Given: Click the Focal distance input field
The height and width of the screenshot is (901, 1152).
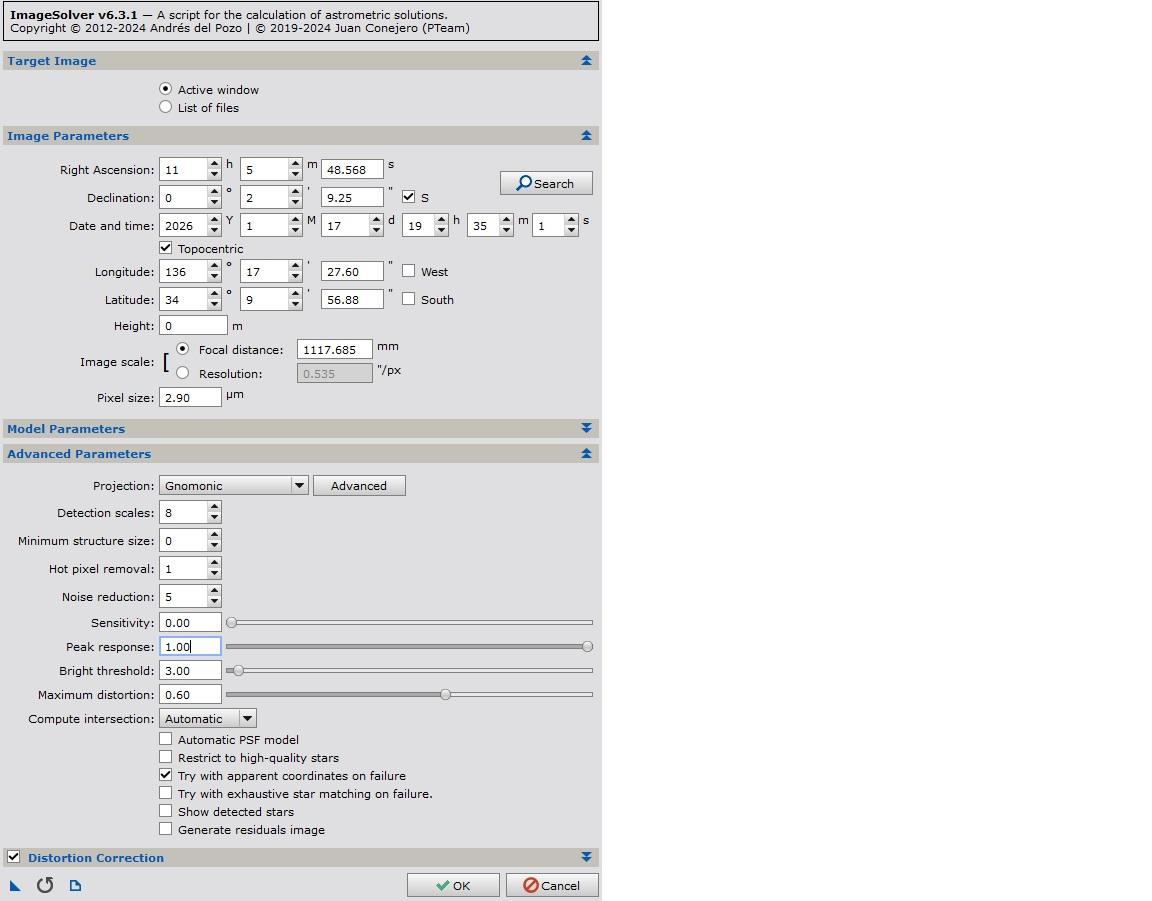Looking at the screenshot, I should [x=334, y=349].
